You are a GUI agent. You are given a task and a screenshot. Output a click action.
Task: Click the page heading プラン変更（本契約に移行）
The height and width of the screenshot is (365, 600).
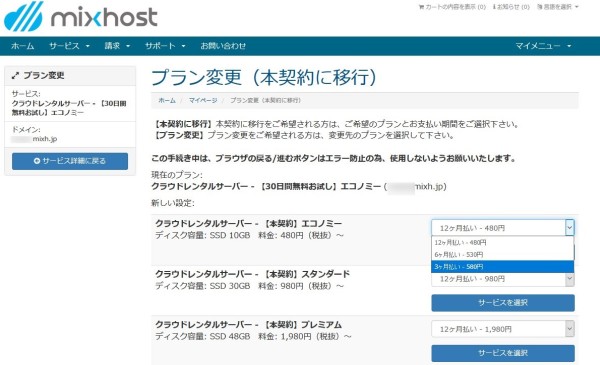(x=264, y=77)
